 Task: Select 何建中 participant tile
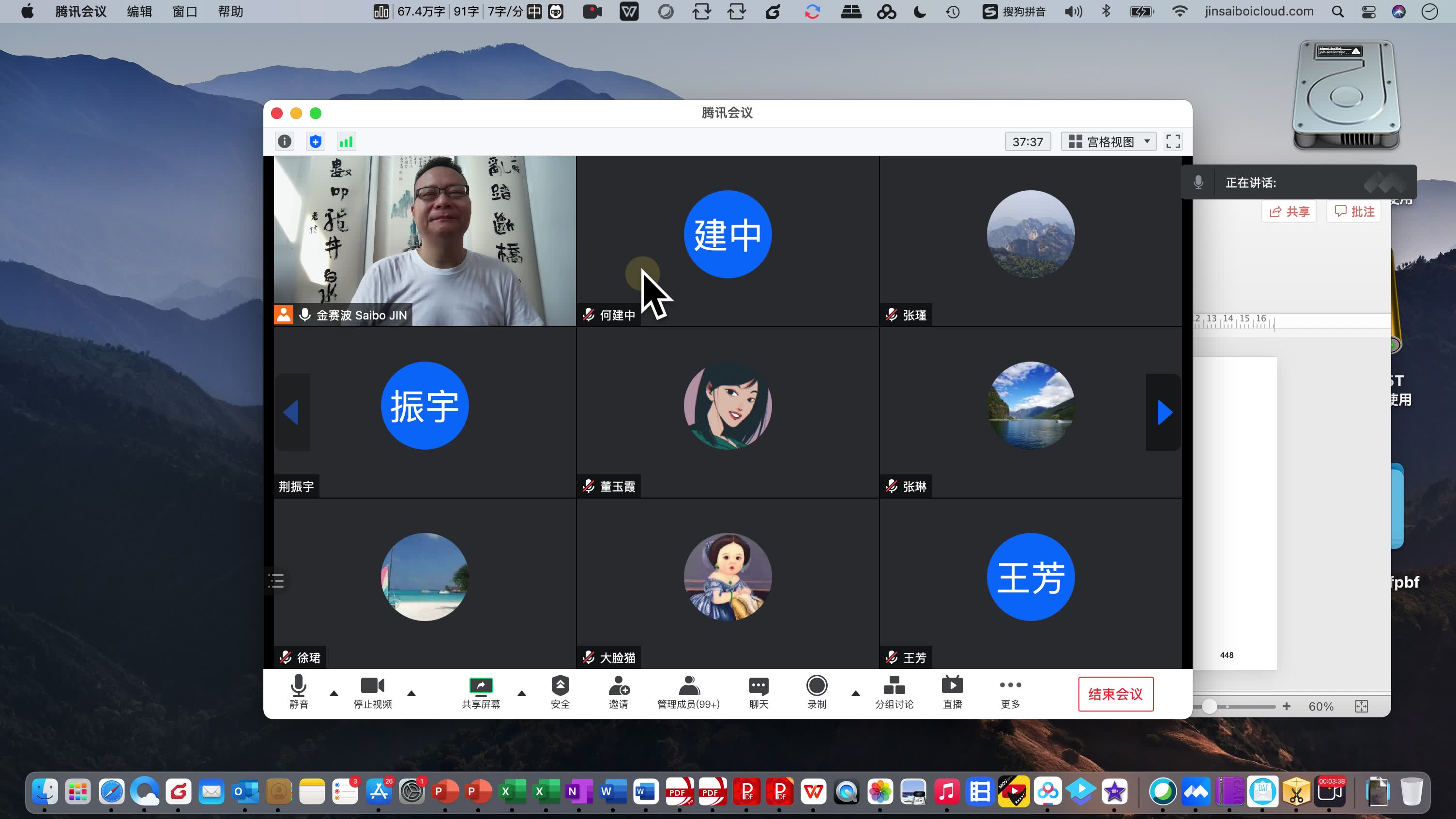[x=728, y=242]
